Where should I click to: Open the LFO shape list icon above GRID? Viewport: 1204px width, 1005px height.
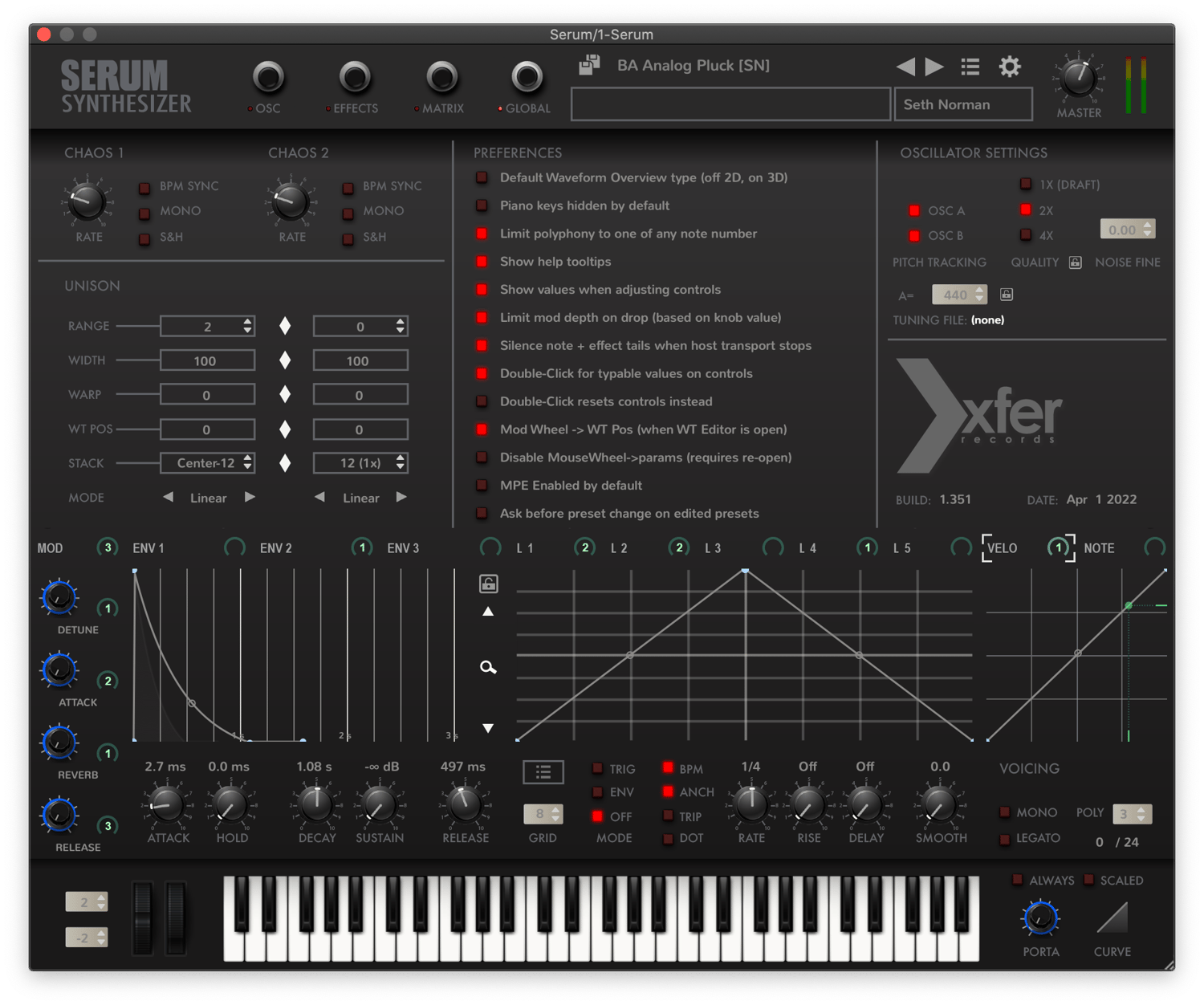(x=543, y=772)
